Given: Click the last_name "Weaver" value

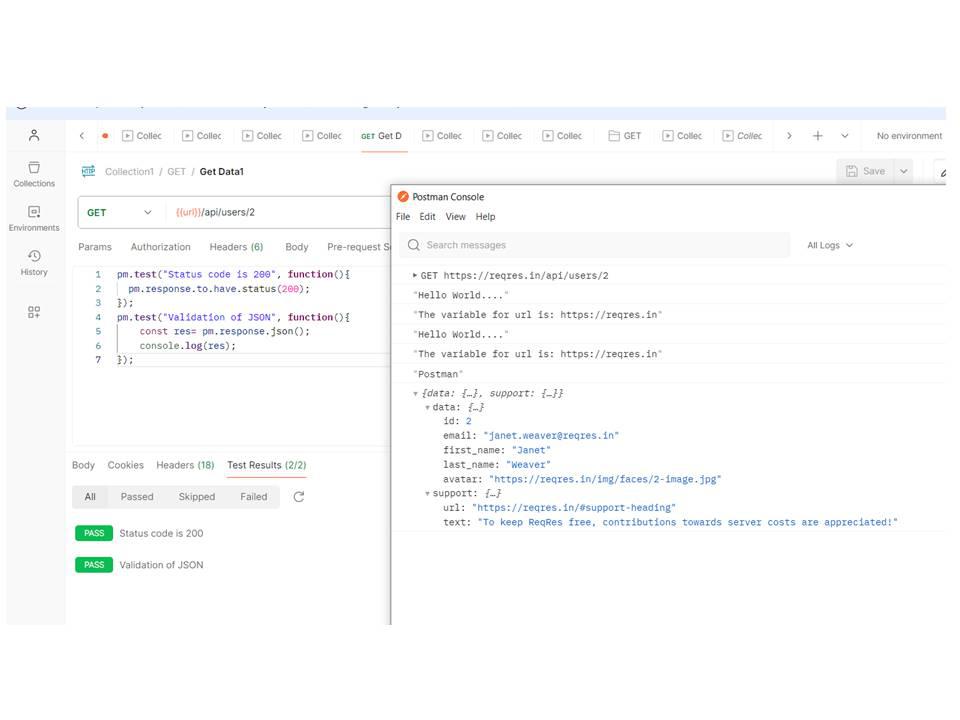Looking at the screenshot, I should [528, 465].
